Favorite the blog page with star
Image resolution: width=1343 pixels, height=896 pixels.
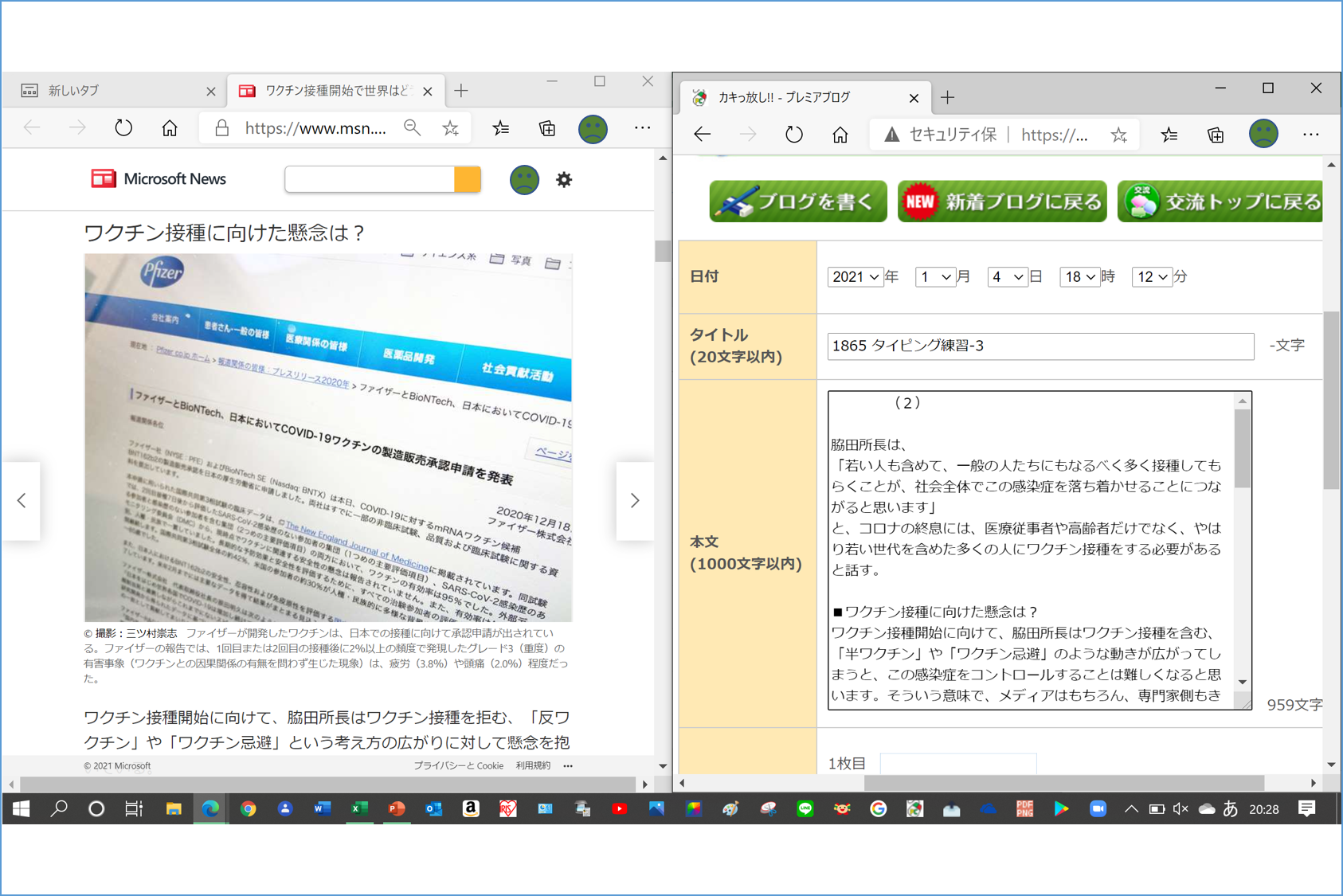pyautogui.click(x=1119, y=135)
